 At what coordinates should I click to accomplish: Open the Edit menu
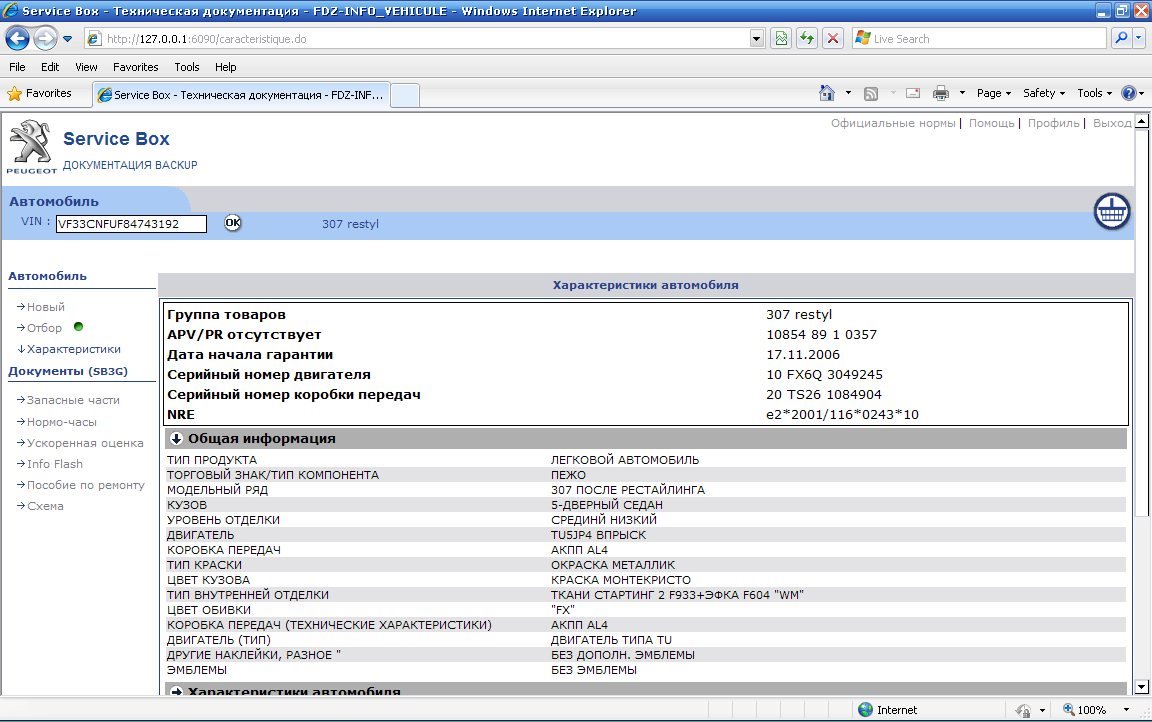pyautogui.click(x=50, y=67)
